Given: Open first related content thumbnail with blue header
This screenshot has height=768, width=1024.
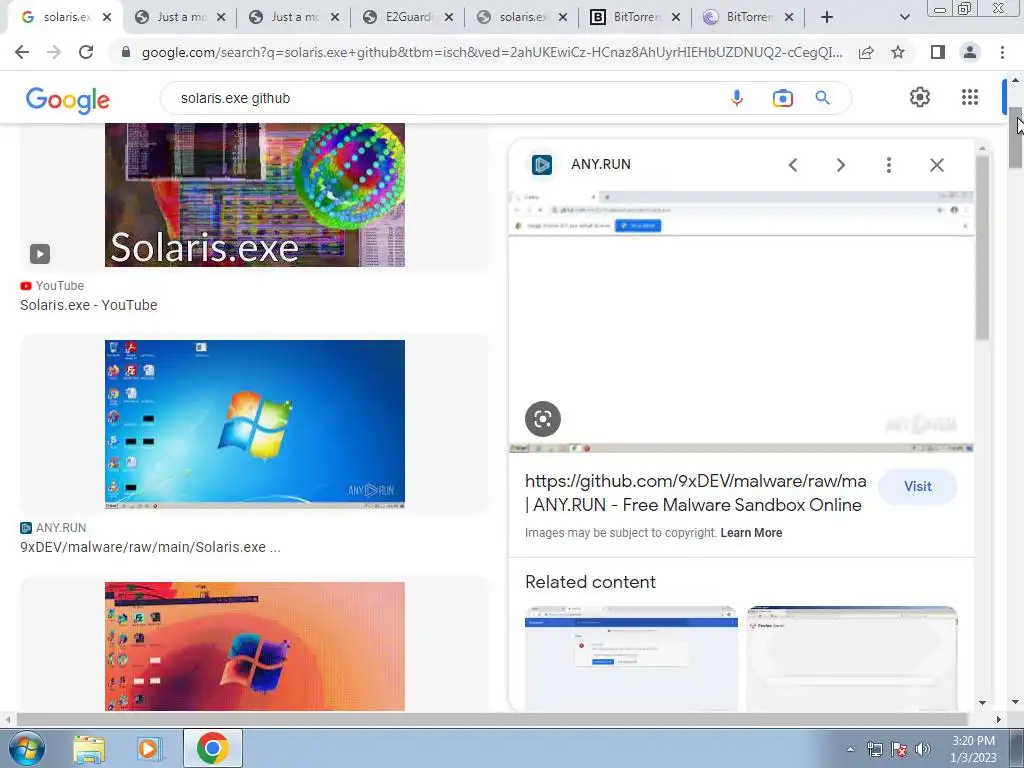Looking at the screenshot, I should click(632, 658).
